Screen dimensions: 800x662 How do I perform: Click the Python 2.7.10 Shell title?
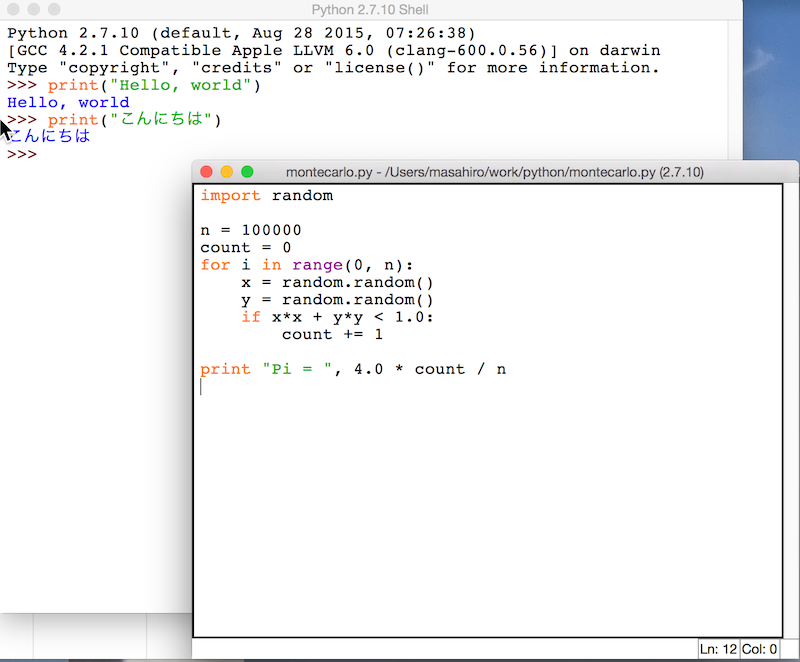[x=370, y=10]
